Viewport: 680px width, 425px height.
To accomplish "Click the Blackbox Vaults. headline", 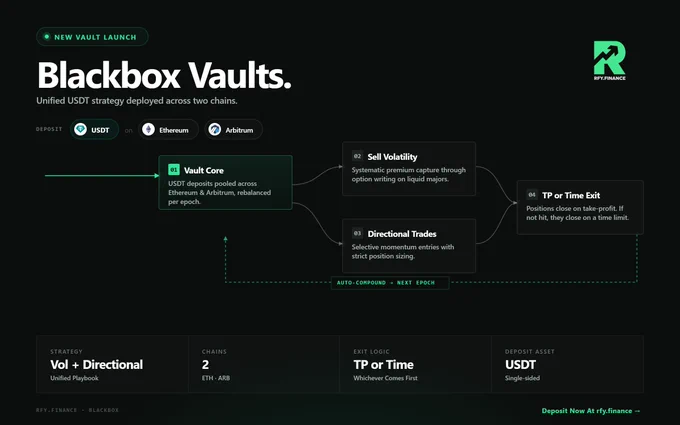I will click(x=164, y=75).
